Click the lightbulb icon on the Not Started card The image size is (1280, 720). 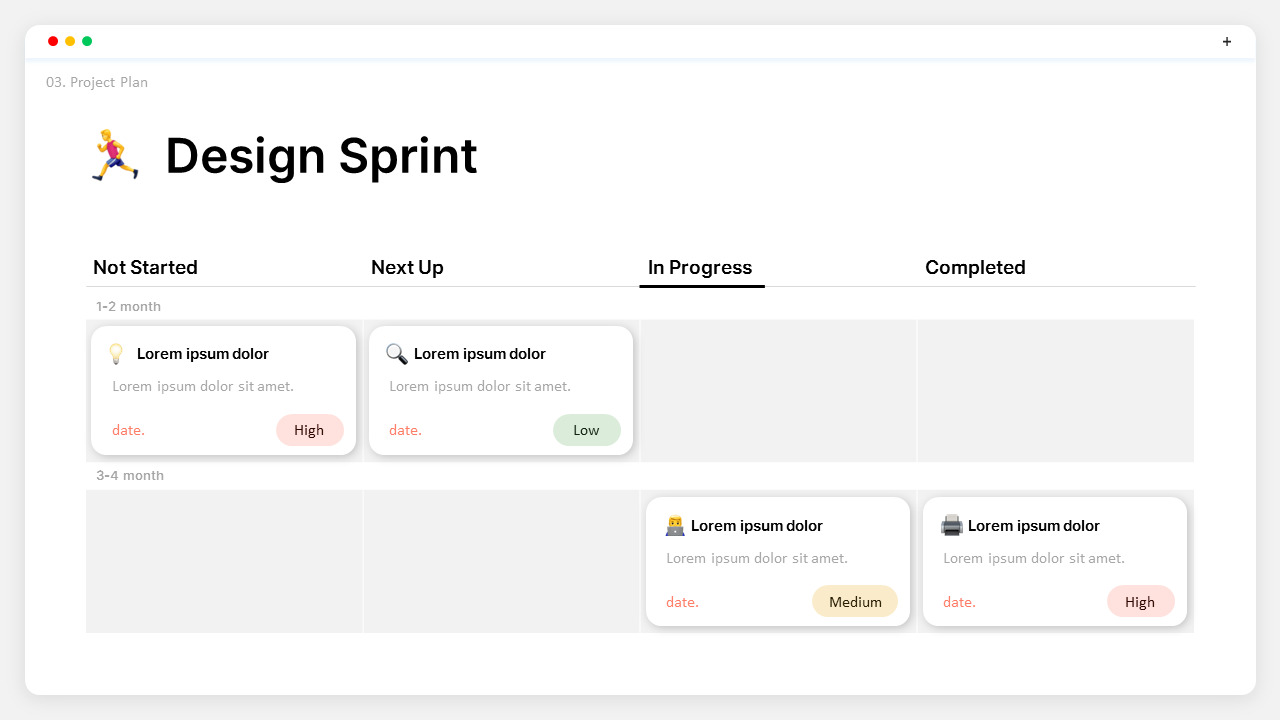click(x=116, y=354)
